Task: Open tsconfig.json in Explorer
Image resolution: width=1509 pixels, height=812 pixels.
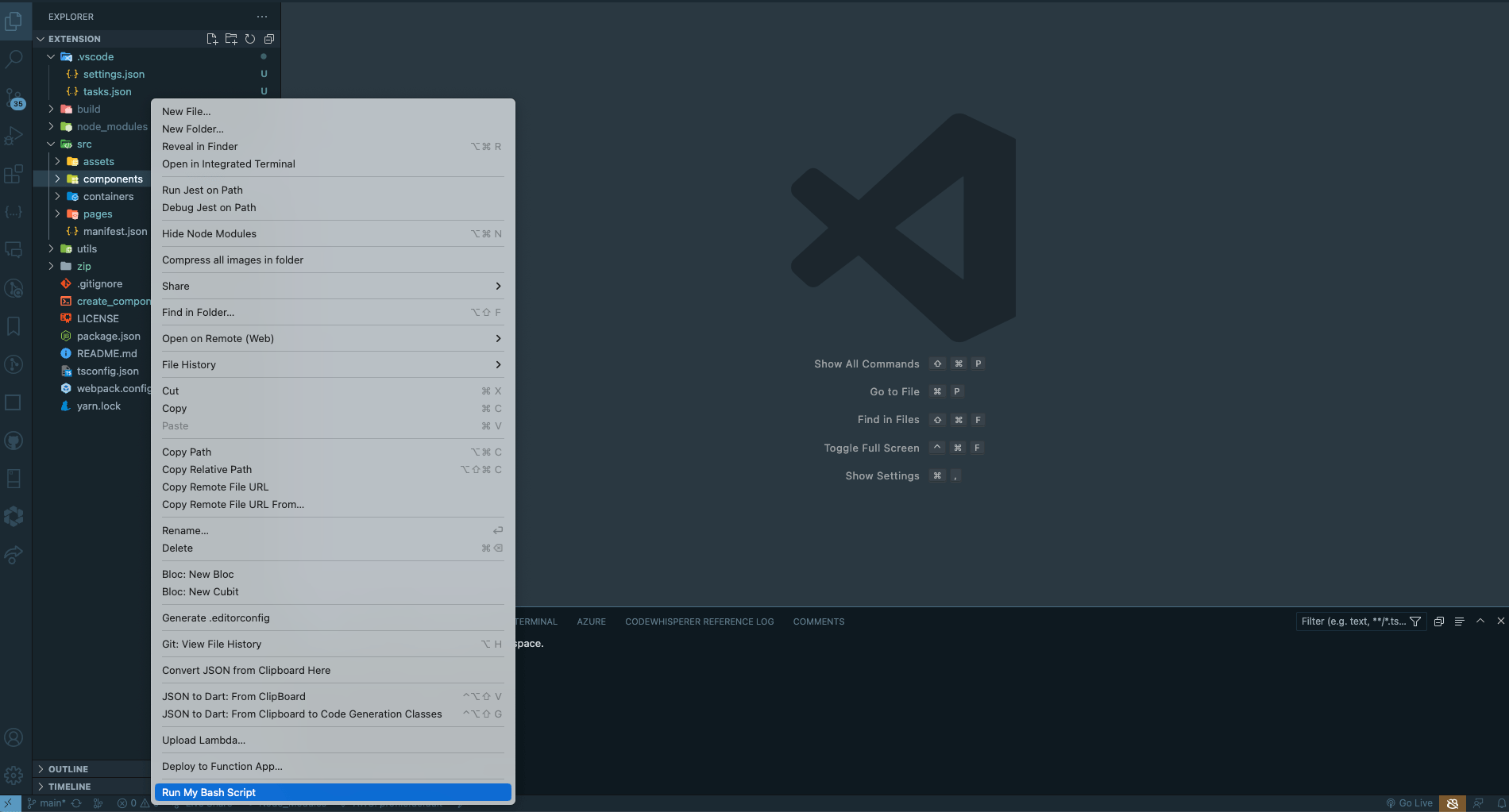Action: point(107,371)
